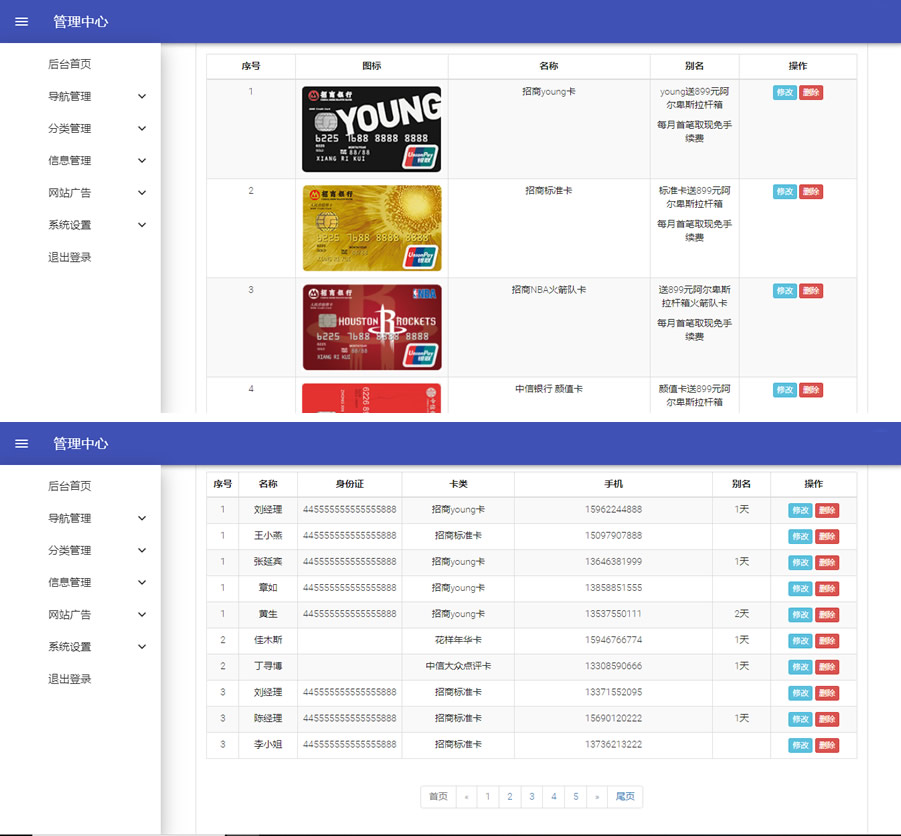
Task: Click 删除 for the 招商标准卡 card row
Action: (811, 191)
